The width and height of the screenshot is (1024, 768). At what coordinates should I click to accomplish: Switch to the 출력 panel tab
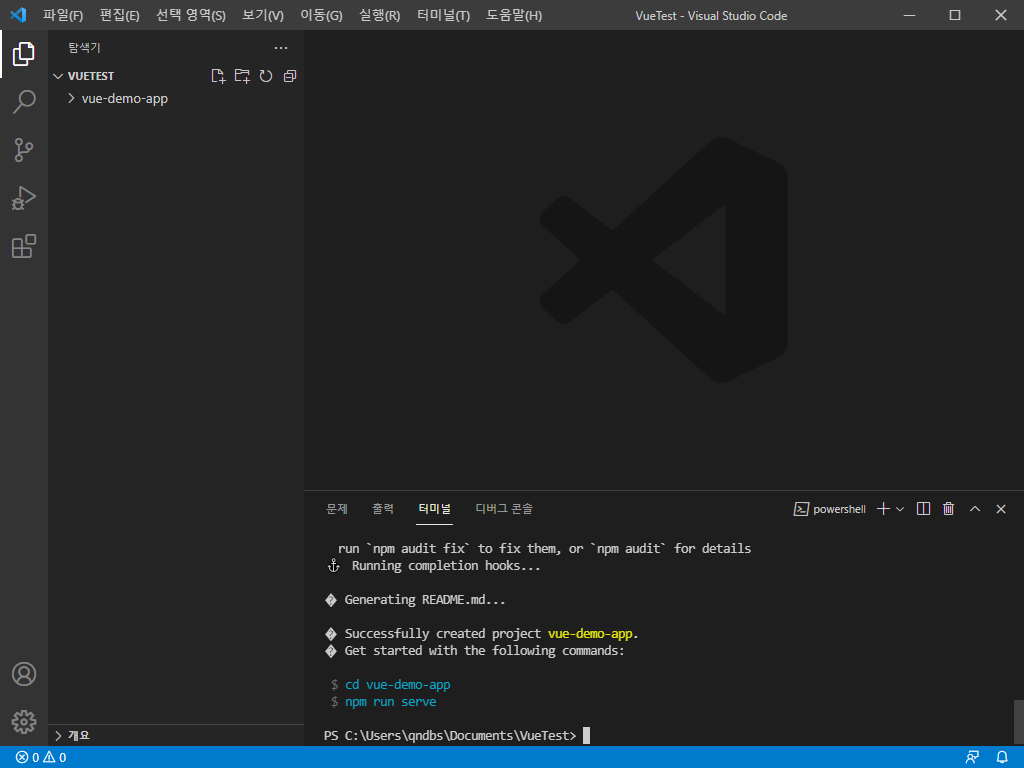coord(383,509)
